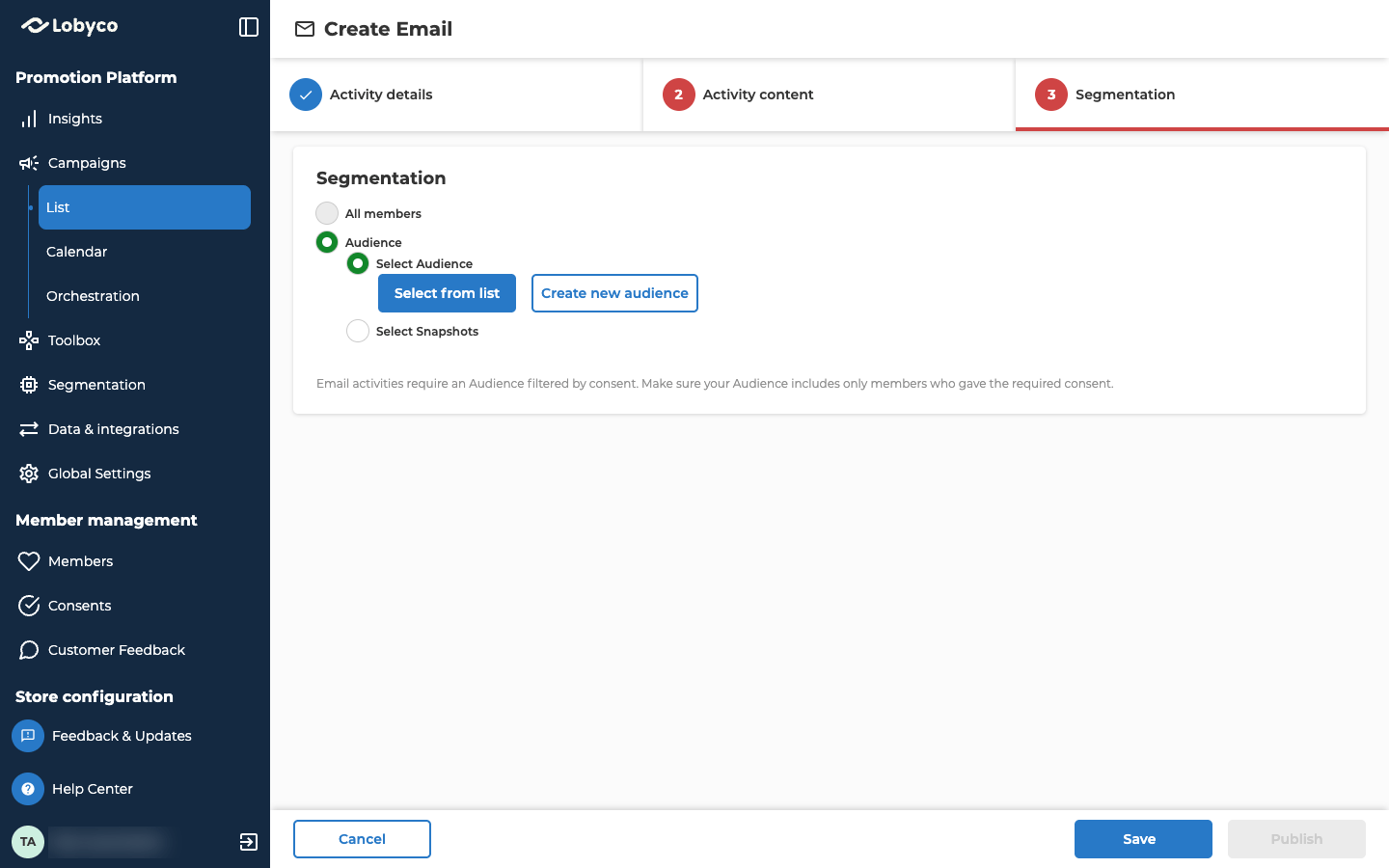Click the Promotion Platform heading
This screenshot has width=1389, height=868.
96,77
